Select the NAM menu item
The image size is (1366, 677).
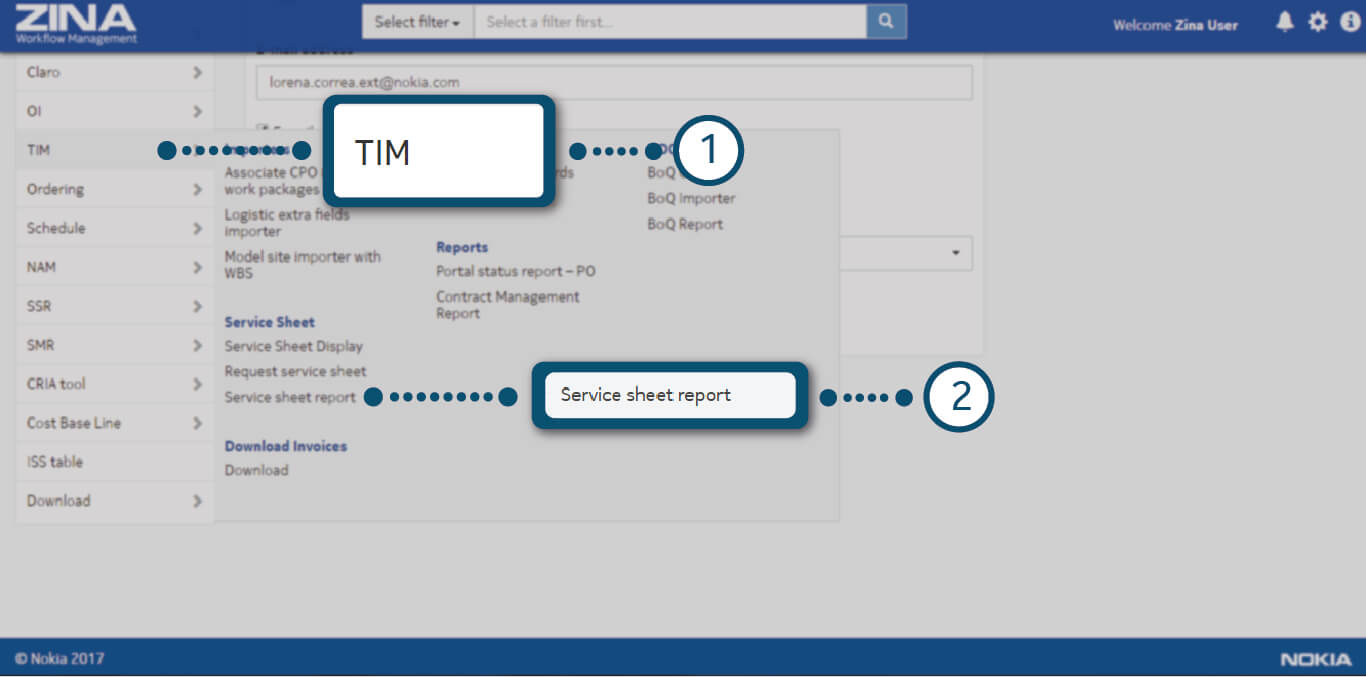(114, 267)
